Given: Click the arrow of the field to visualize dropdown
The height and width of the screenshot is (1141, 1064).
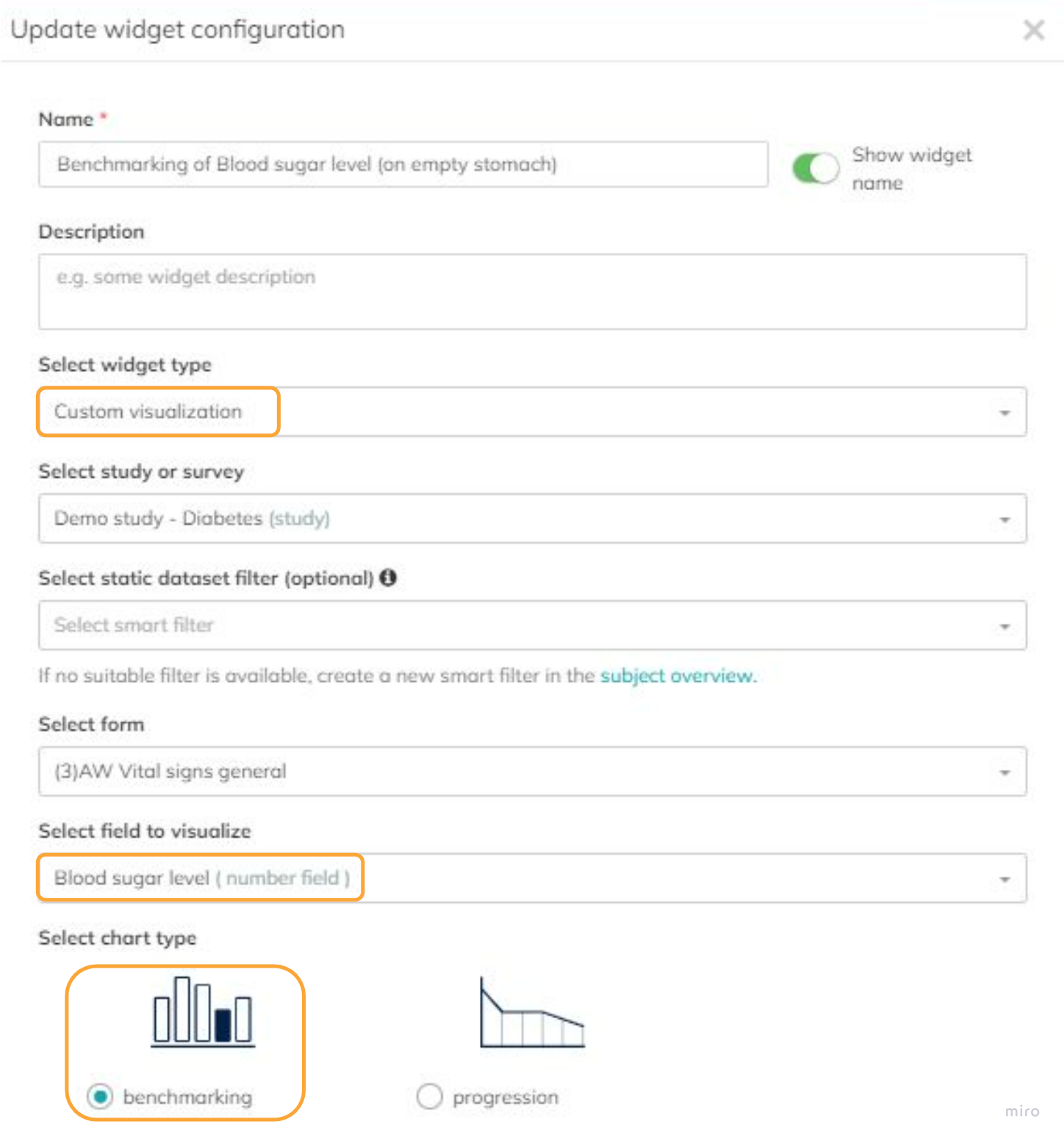Looking at the screenshot, I should 1004,879.
